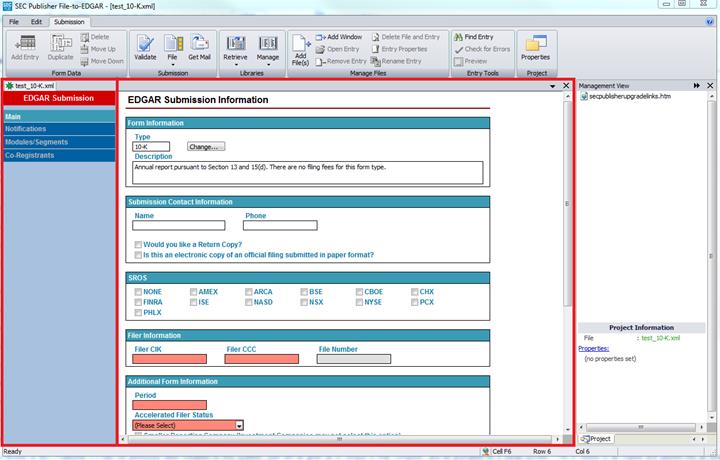The height and width of the screenshot is (460, 720).
Task: Click the form's horizontal scrollbar
Action: point(340,439)
